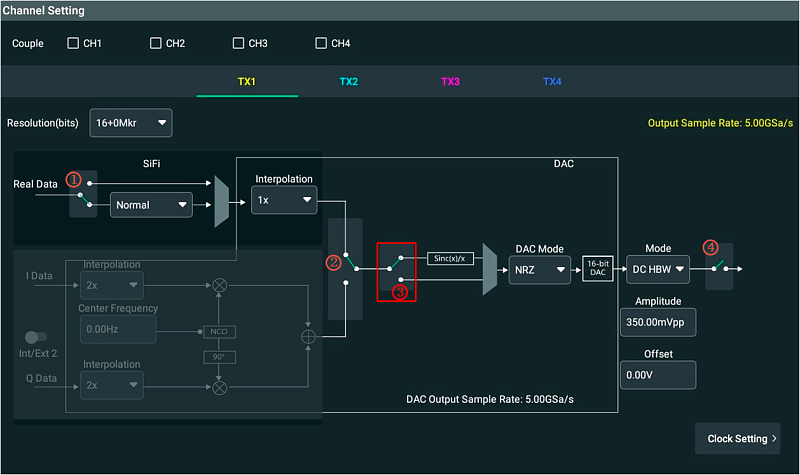Image resolution: width=800 pixels, height=475 pixels.
Task: Switch to the TX2 tab
Action: (x=348, y=81)
